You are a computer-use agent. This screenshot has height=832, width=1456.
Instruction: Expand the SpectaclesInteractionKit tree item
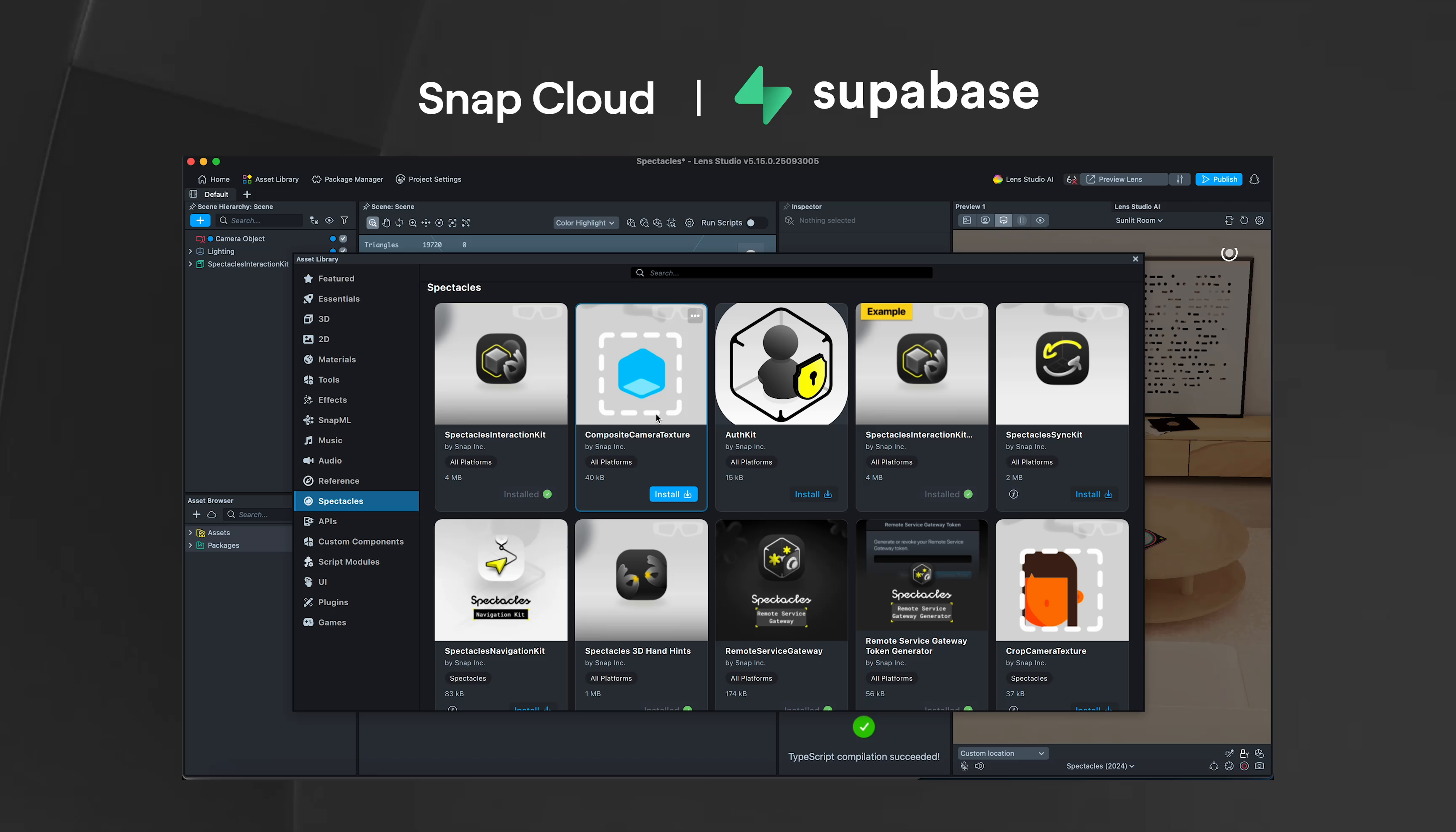pos(190,264)
